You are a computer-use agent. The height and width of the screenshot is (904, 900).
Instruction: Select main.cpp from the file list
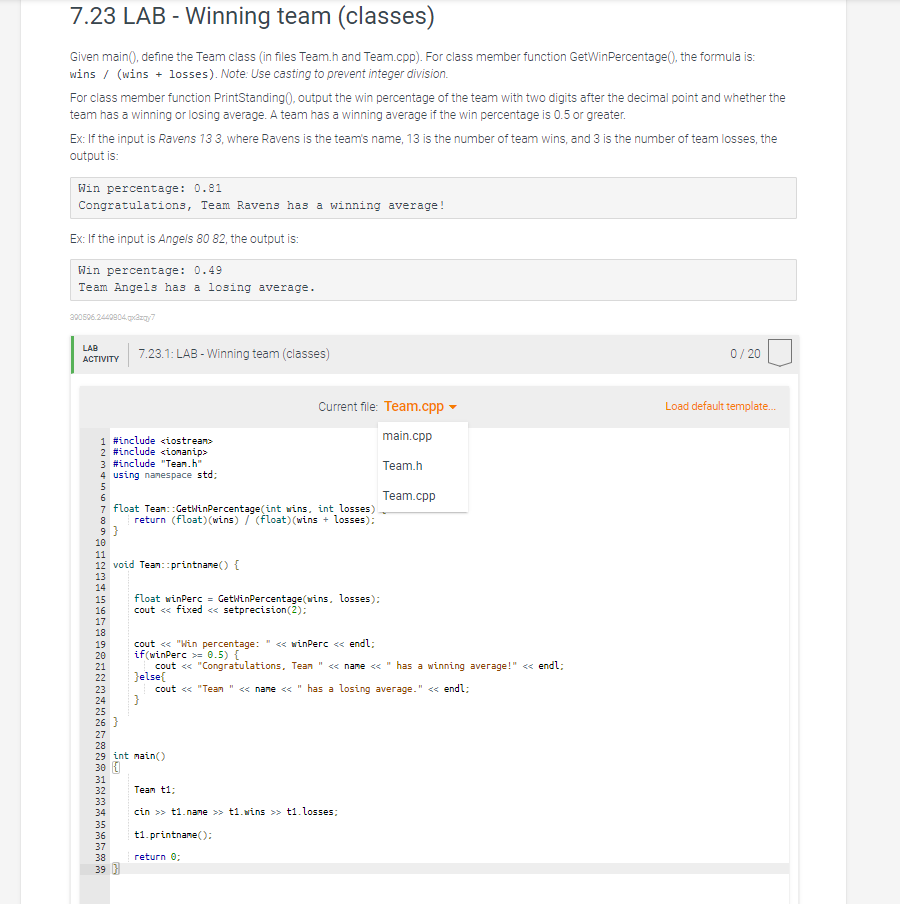coord(407,436)
